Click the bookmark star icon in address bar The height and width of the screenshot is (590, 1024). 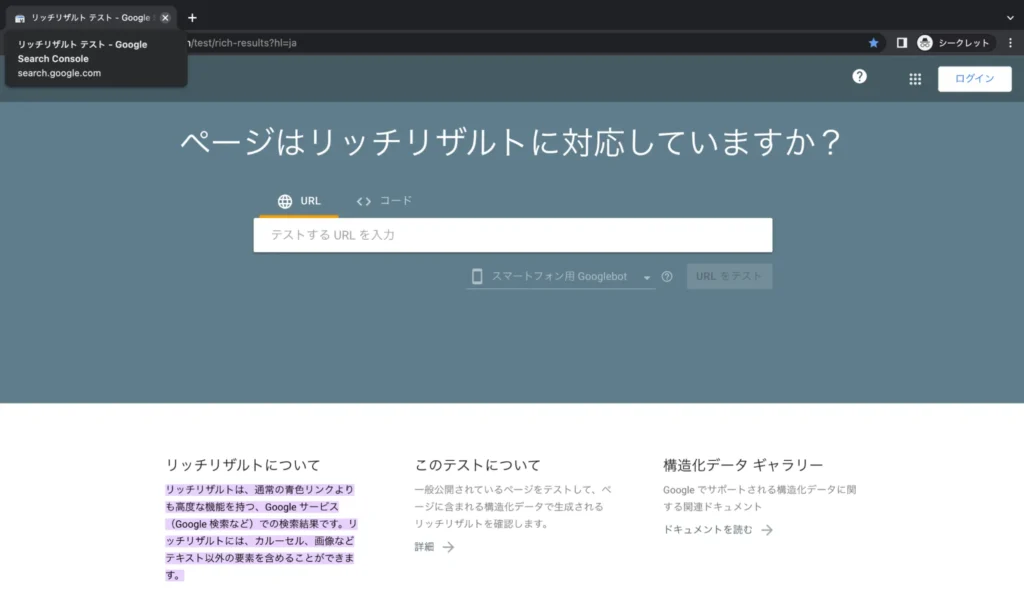(873, 43)
